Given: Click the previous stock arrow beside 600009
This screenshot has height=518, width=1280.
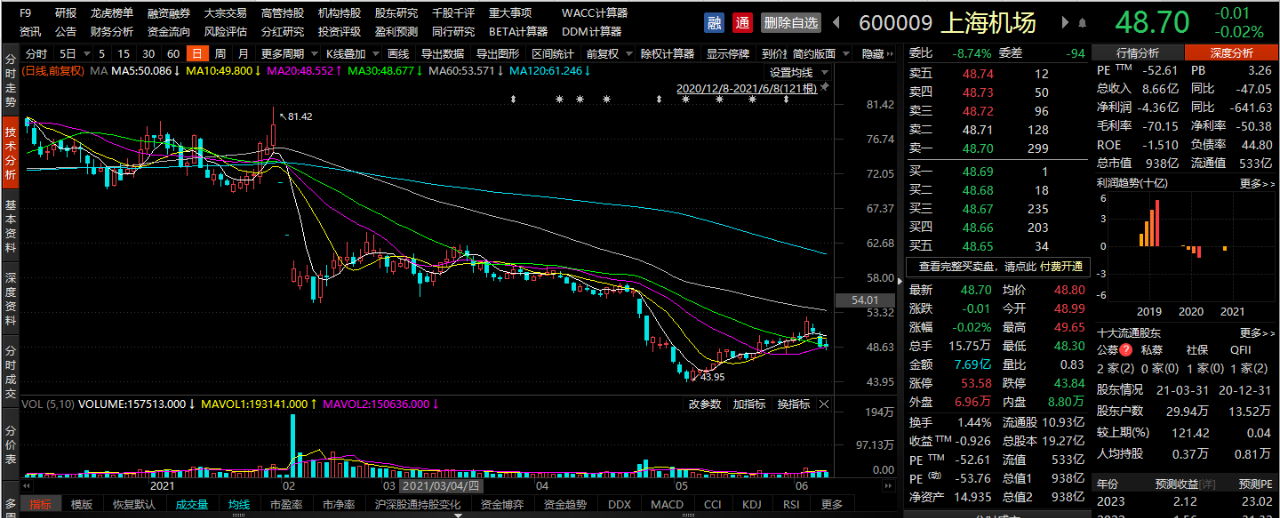Looking at the screenshot, I should click(x=838, y=22).
